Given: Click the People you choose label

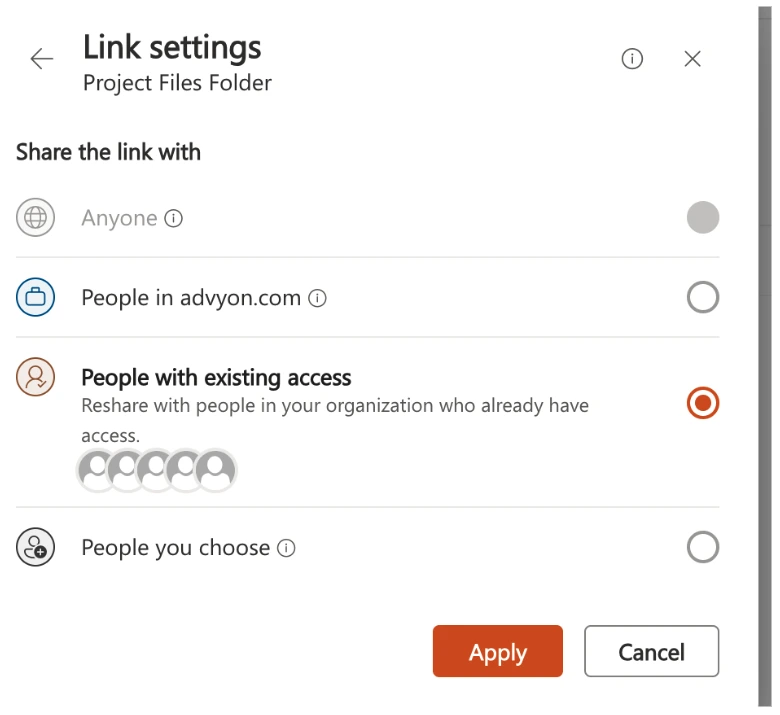Looking at the screenshot, I should [175, 548].
